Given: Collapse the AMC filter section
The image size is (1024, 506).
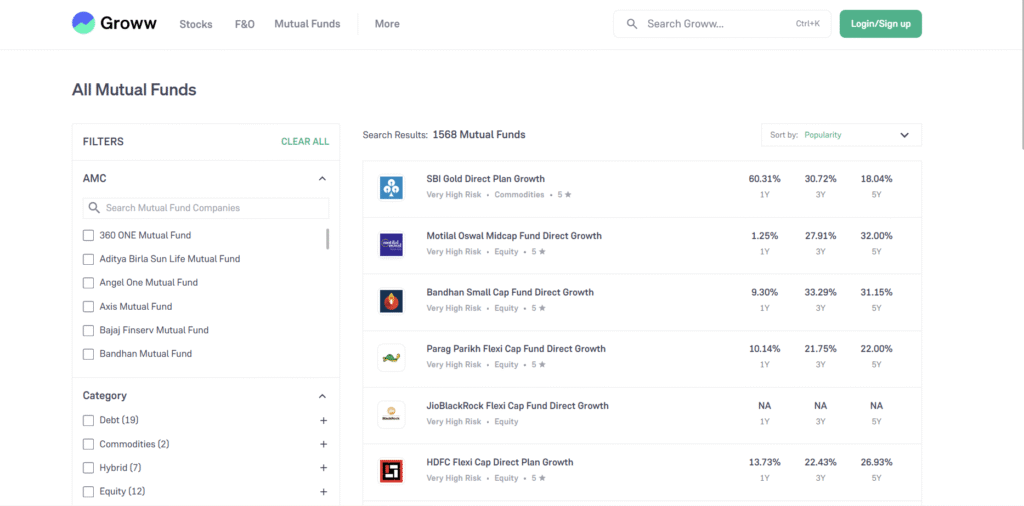Looking at the screenshot, I should pos(322,179).
